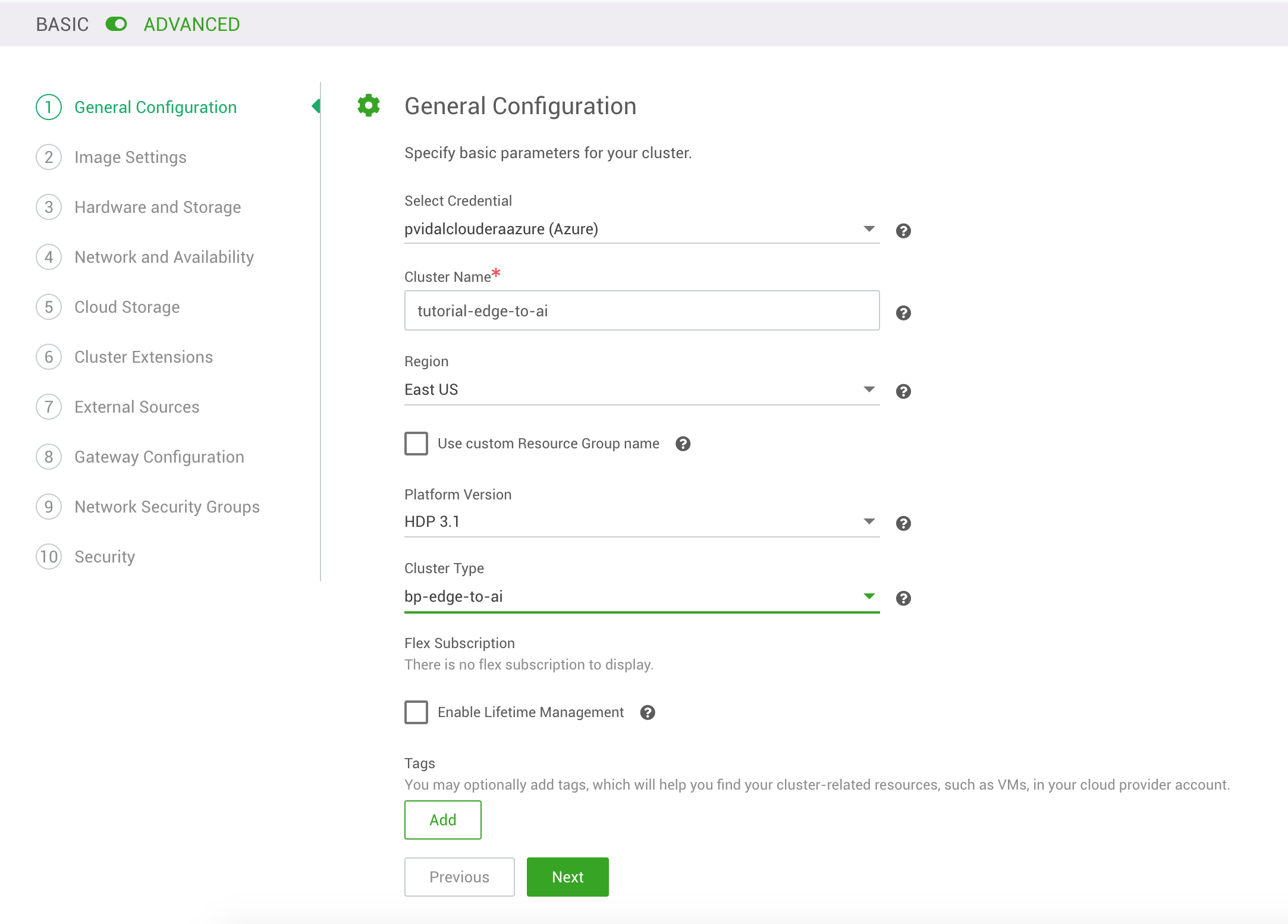The width and height of the screenshot is (1288, 924).
Task: Open help for Cluster Type
Action: (x=903, y=599)
